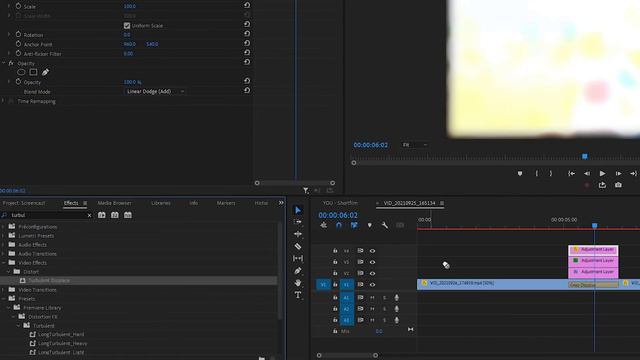Click 32-bit Color effects filter icon
Screen dimensions: 640x360
115,215
